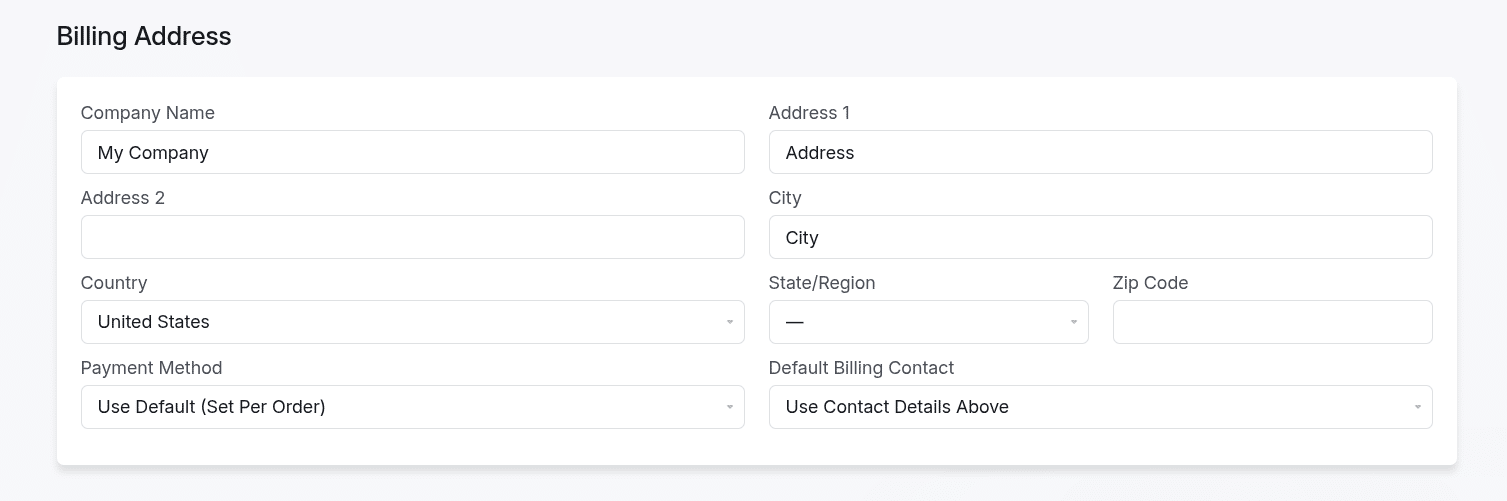Click the Company Name input field

412,152
